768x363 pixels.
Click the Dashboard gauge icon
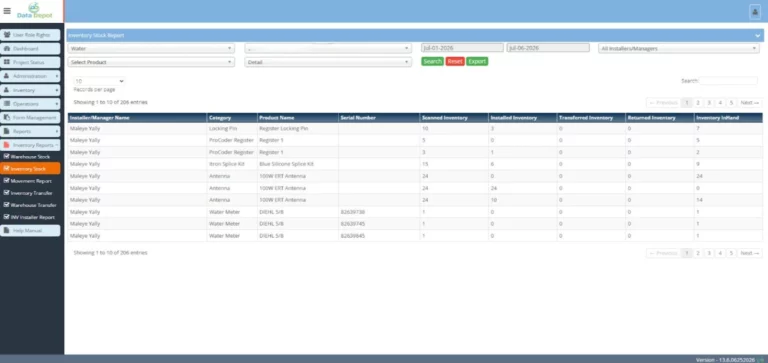point(7,49)
